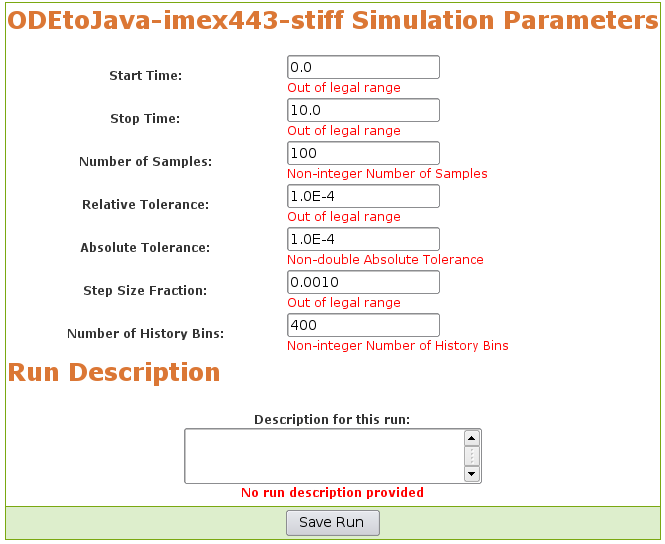
Task: Select the Absolute Tolerance input field
Action: [x=363, y=239]
